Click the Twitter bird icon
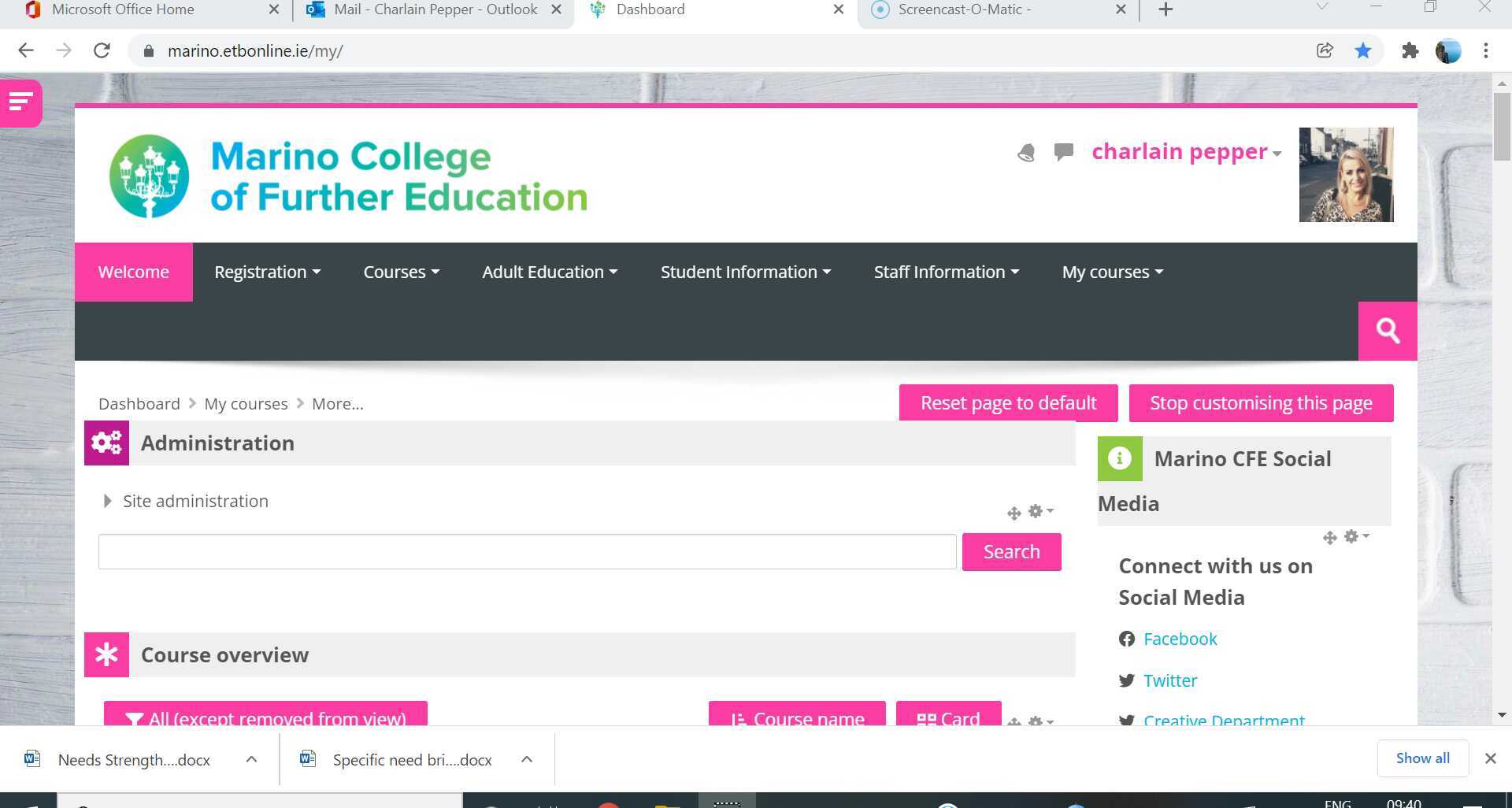Viewport: 1512px width, 808px height. click(x=1126, y=680)
